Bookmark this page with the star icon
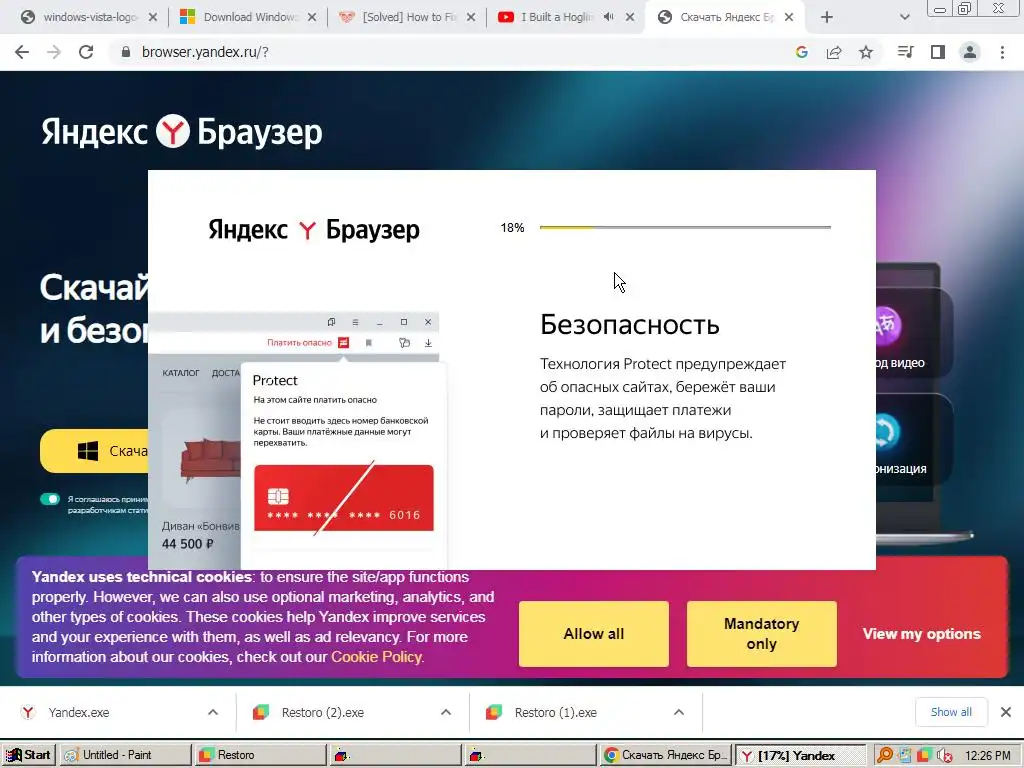Image resolution: width=1024 pixels, height=768 pixels. (866, 52)
